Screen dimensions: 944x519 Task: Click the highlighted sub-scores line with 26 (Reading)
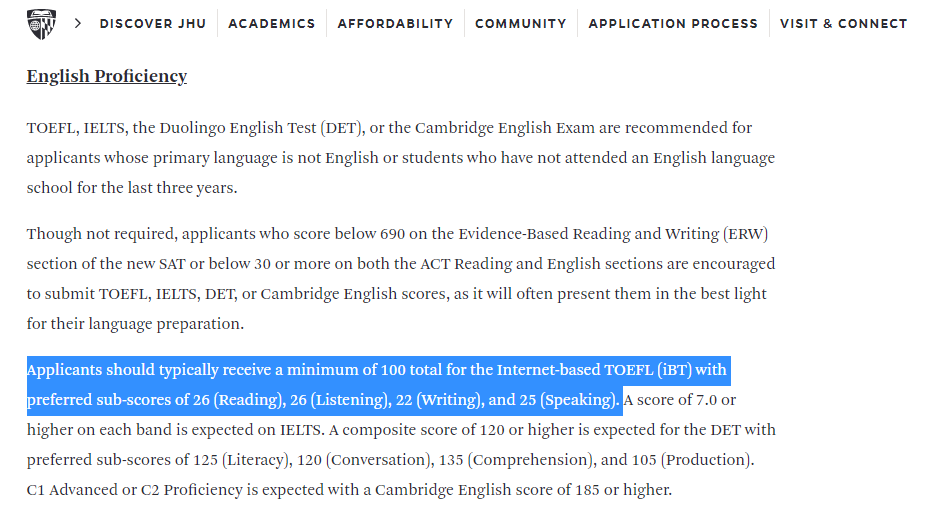point(324,400)
